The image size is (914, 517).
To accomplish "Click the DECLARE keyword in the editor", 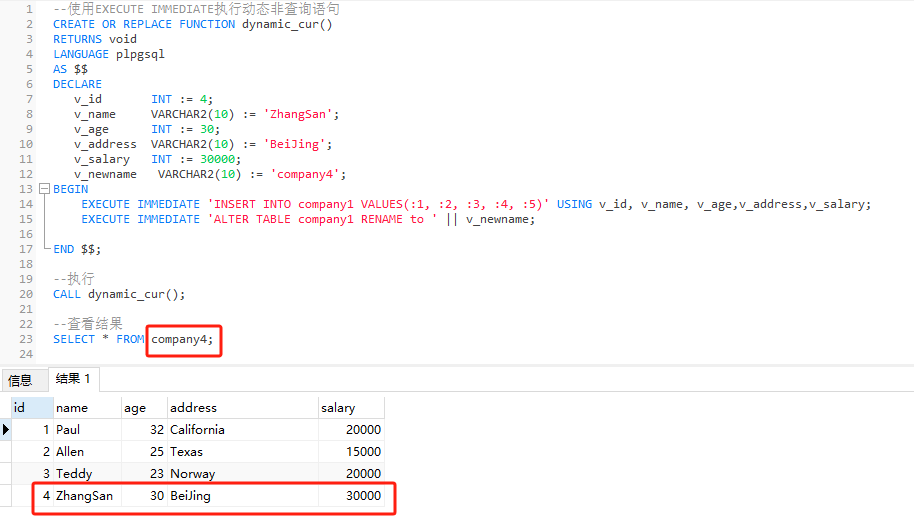I will (78, 84).
